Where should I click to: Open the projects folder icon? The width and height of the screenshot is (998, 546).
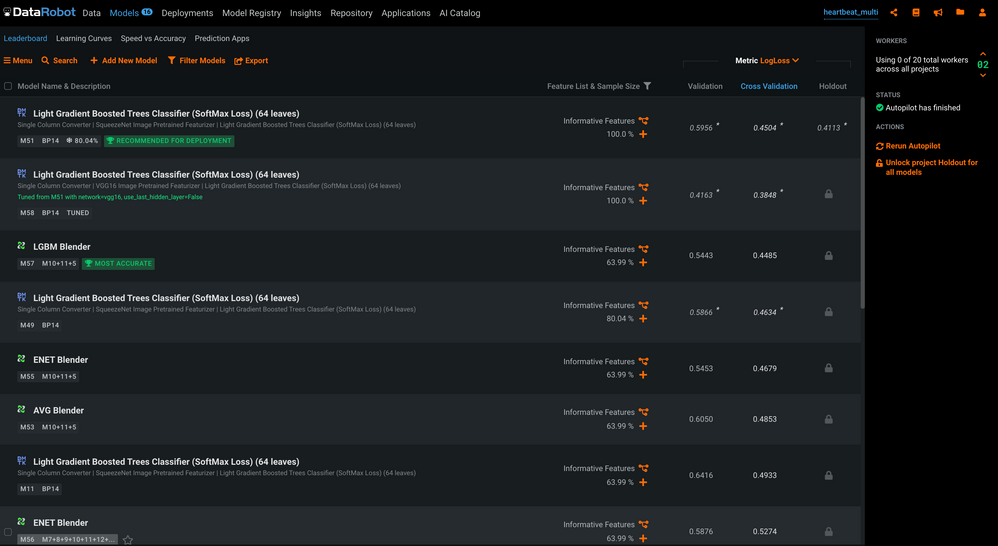pyautogui.click(x=960, y=12)
